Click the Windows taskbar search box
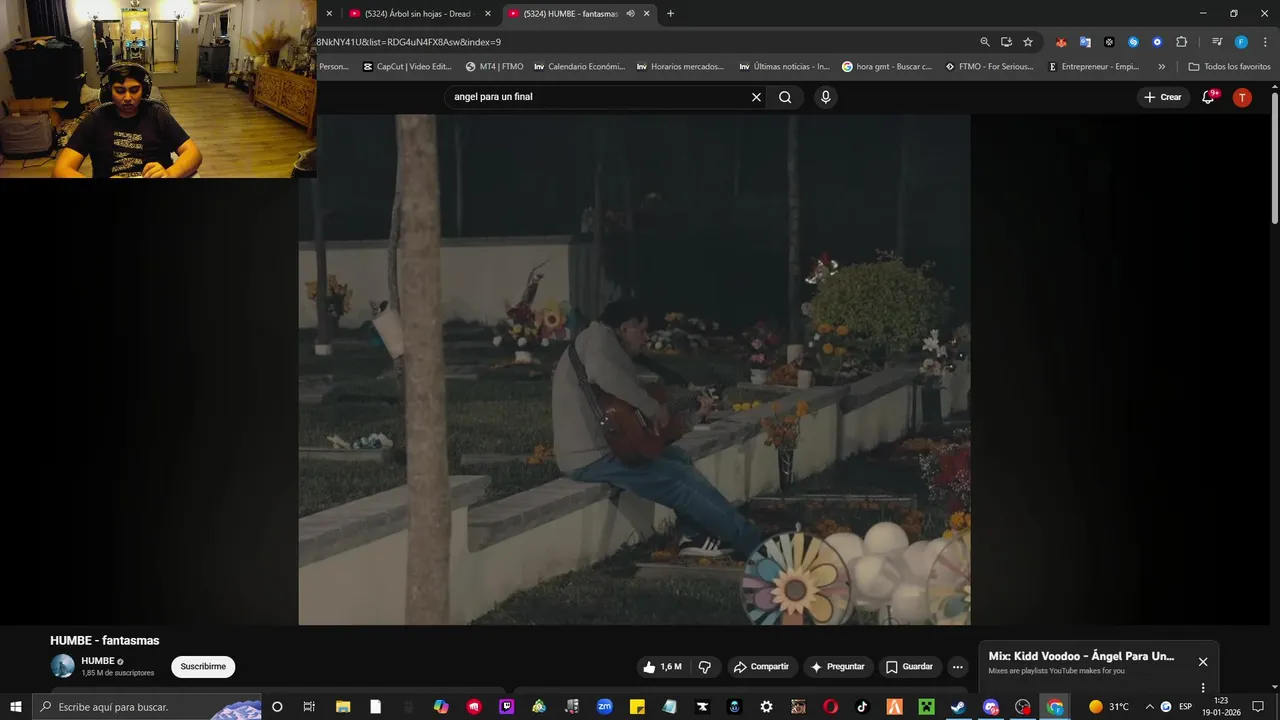Viewport: 1280px width, 720px height. (148, 706)
